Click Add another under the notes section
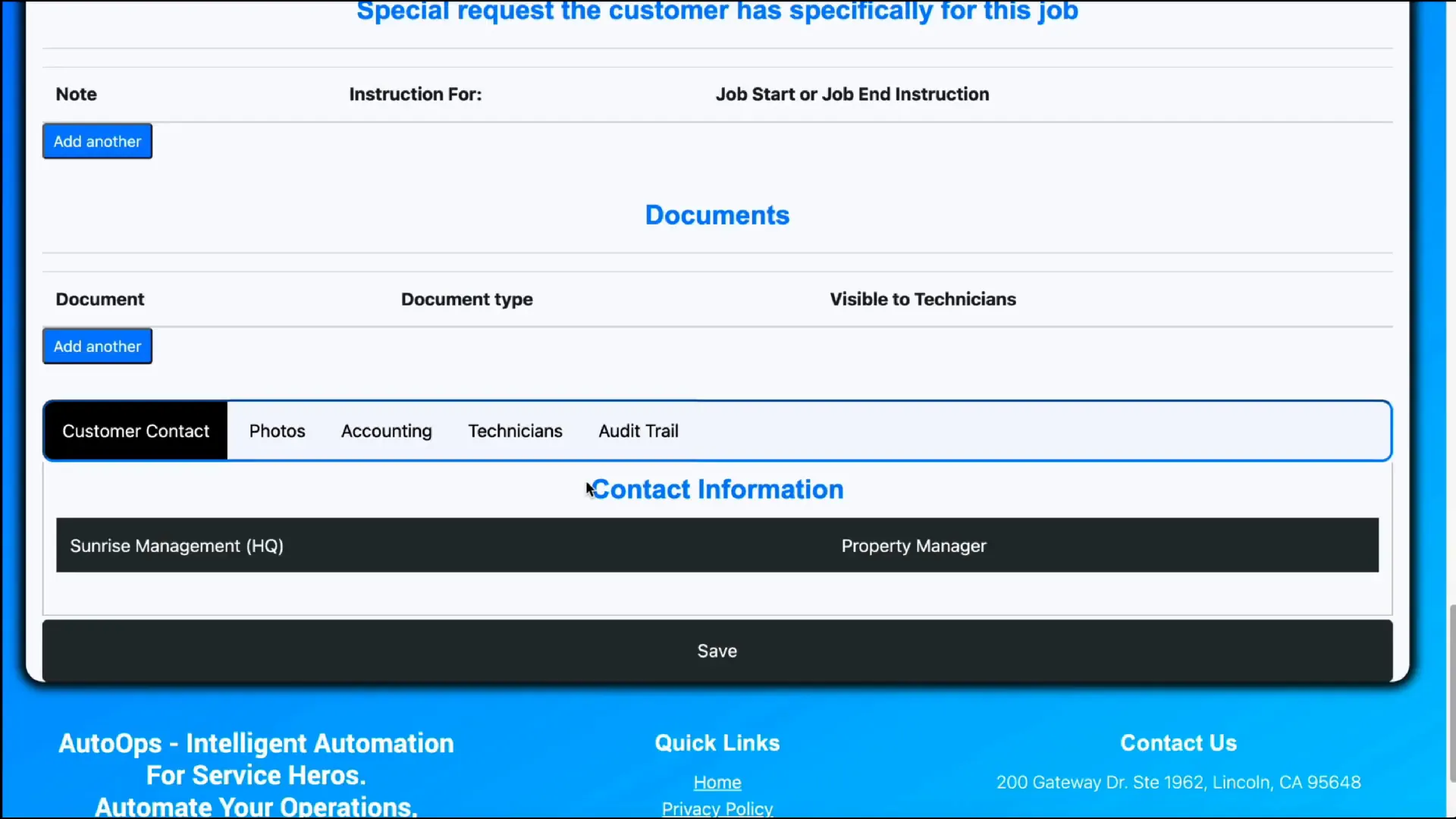1456x819 pixels. [x=97, y=141]
